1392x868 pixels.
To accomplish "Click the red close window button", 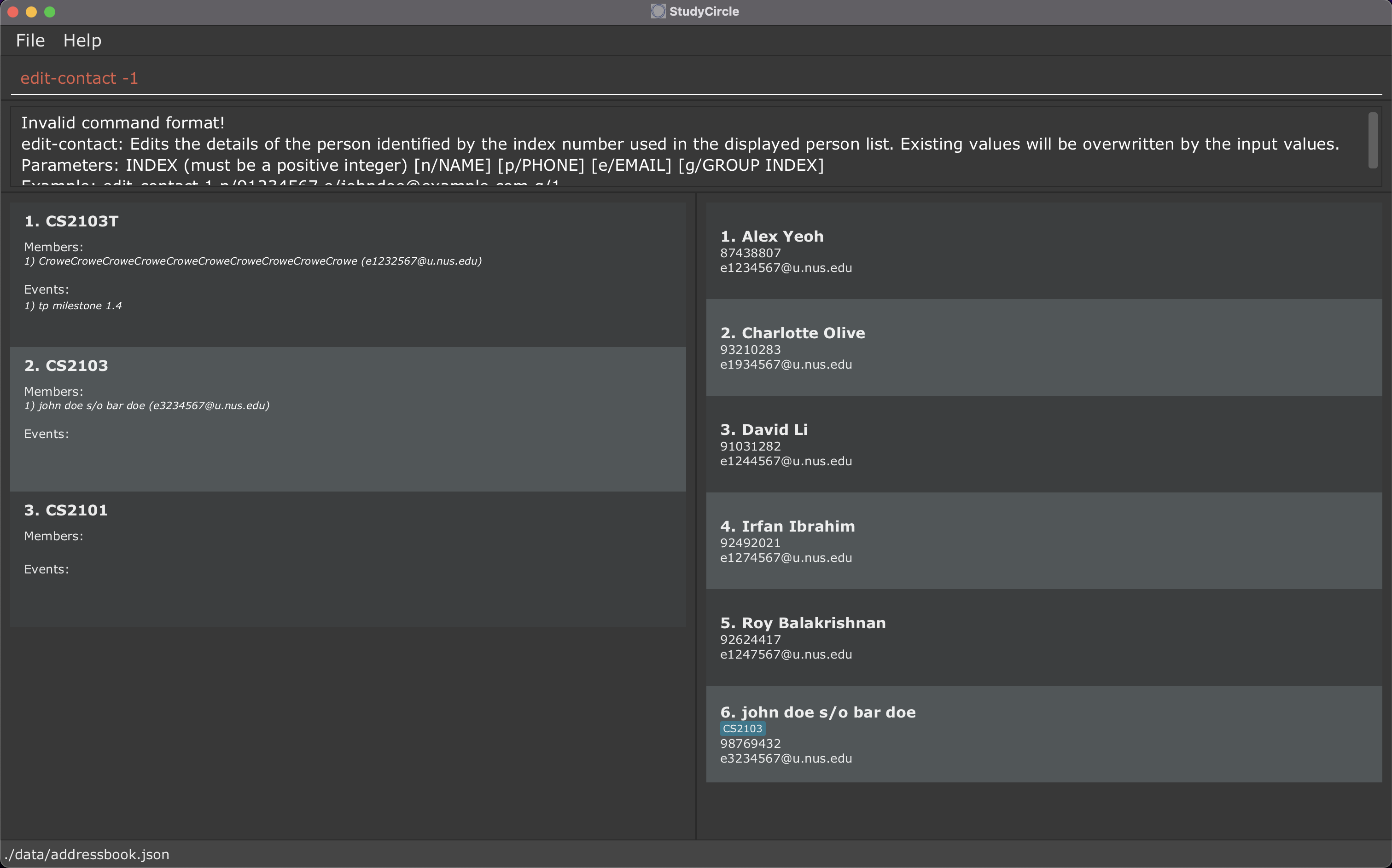I will point(13,12).
